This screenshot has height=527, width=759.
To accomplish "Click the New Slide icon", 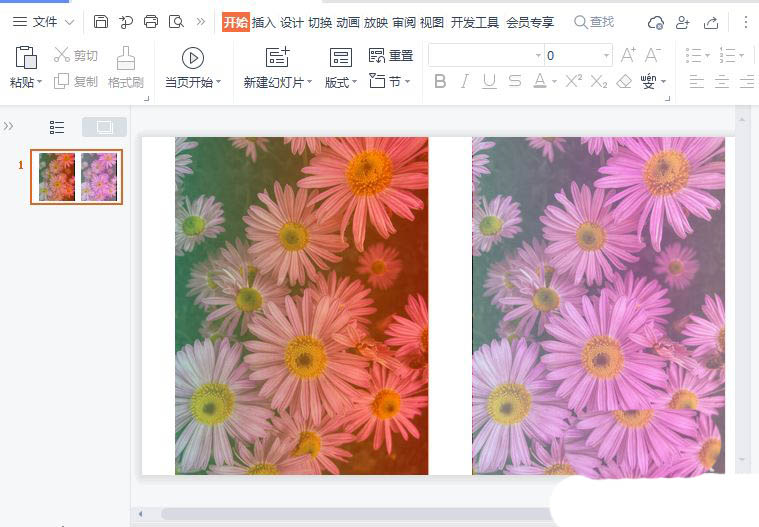I will pyautogui.click(x=277, y=58).
